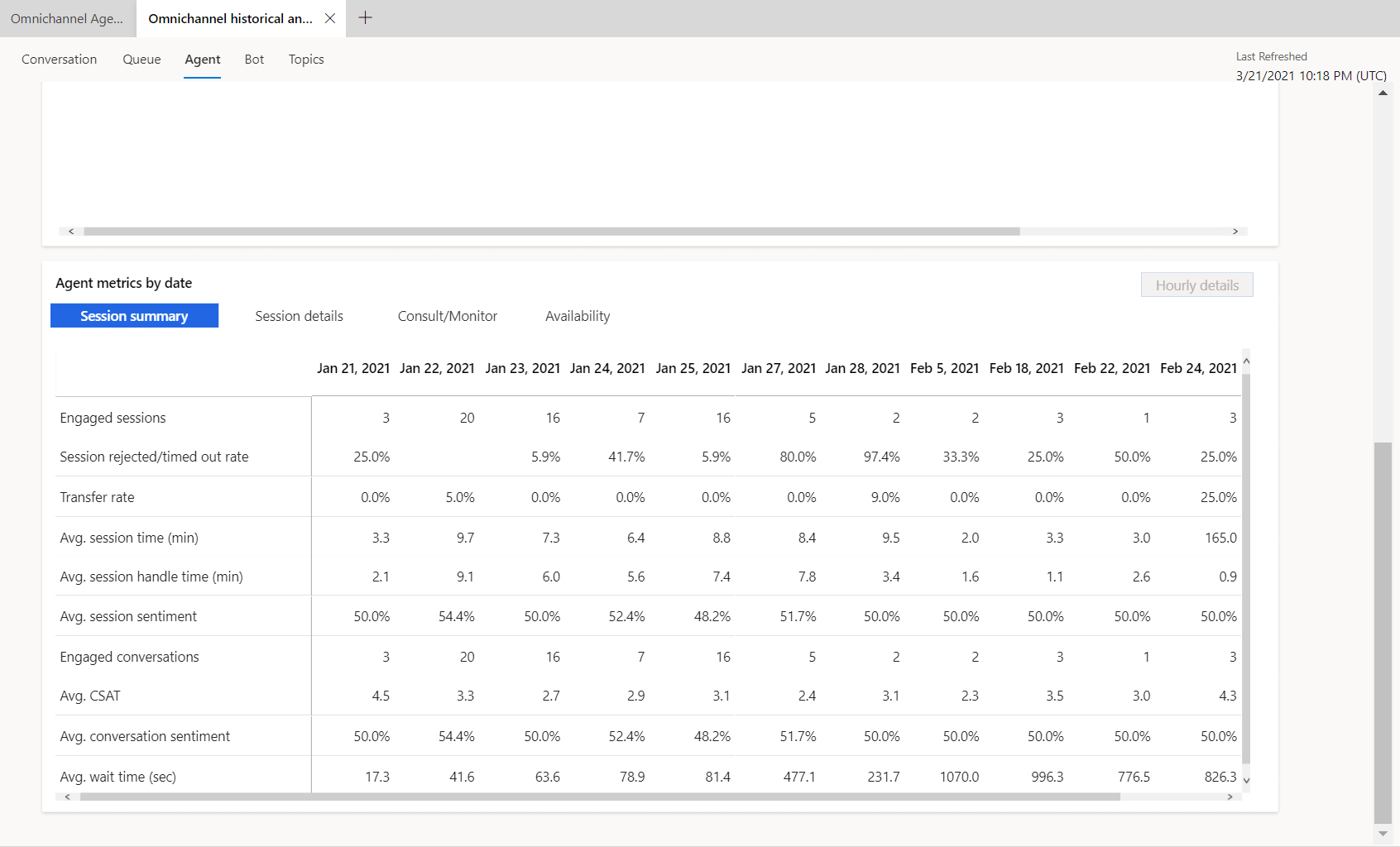Click the 477.1 wait time value
The height and width of the screenshot is (847, 1400).
click(799, 777)
